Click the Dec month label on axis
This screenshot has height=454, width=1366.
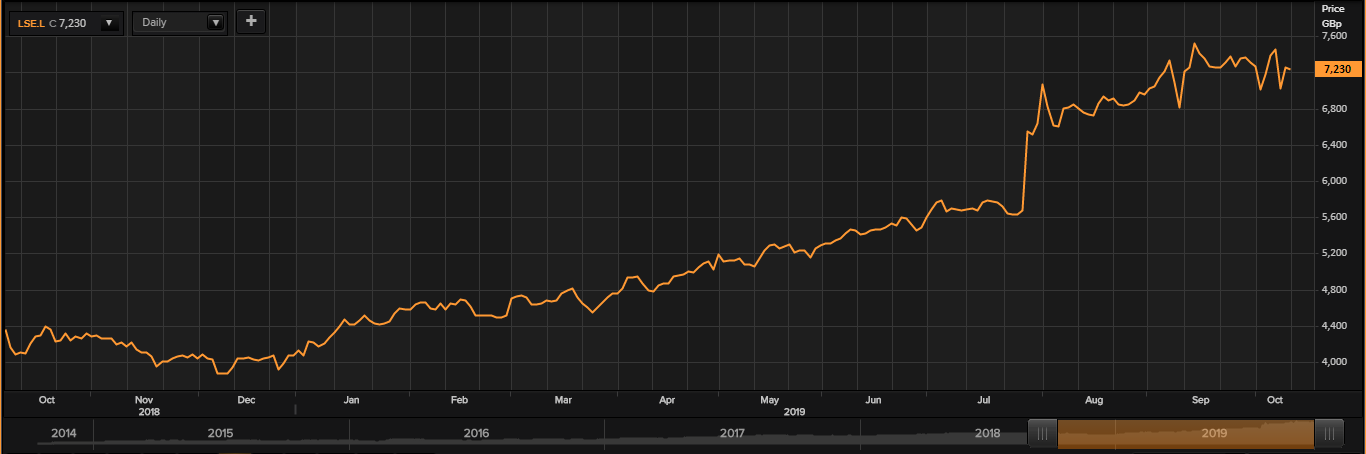(246, 400)
